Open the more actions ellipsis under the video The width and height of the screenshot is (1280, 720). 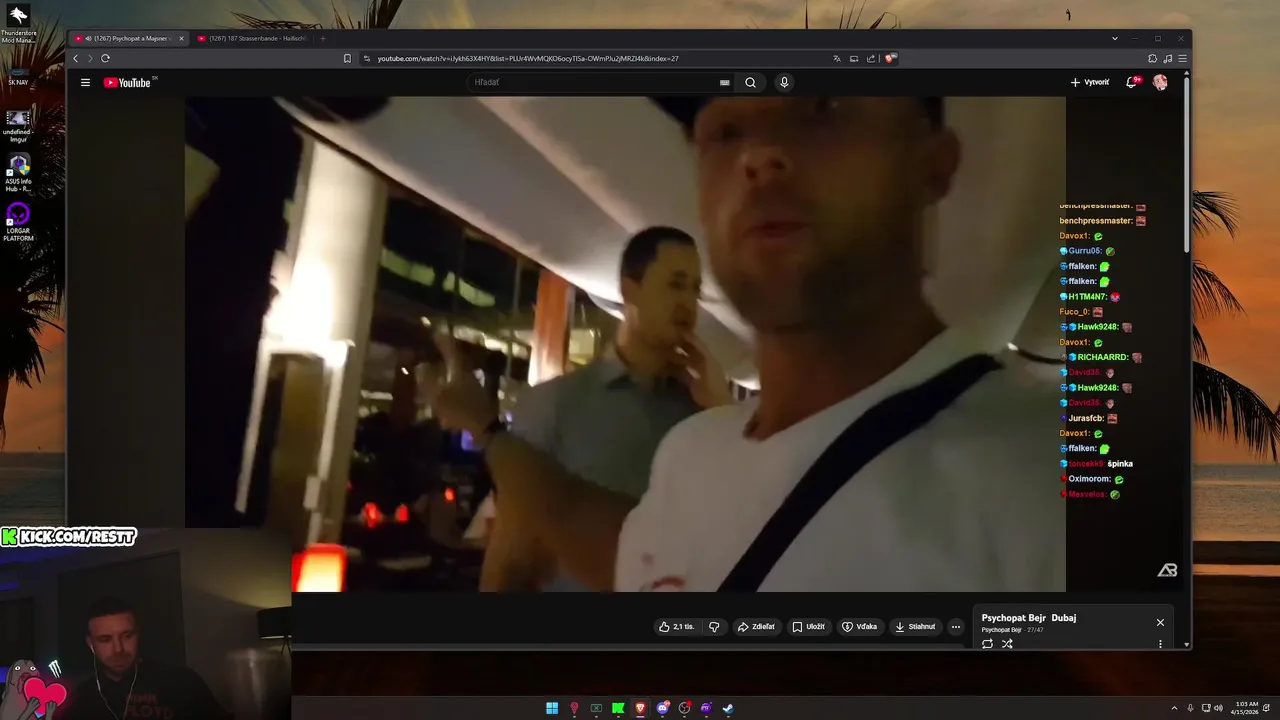(956, 627)
